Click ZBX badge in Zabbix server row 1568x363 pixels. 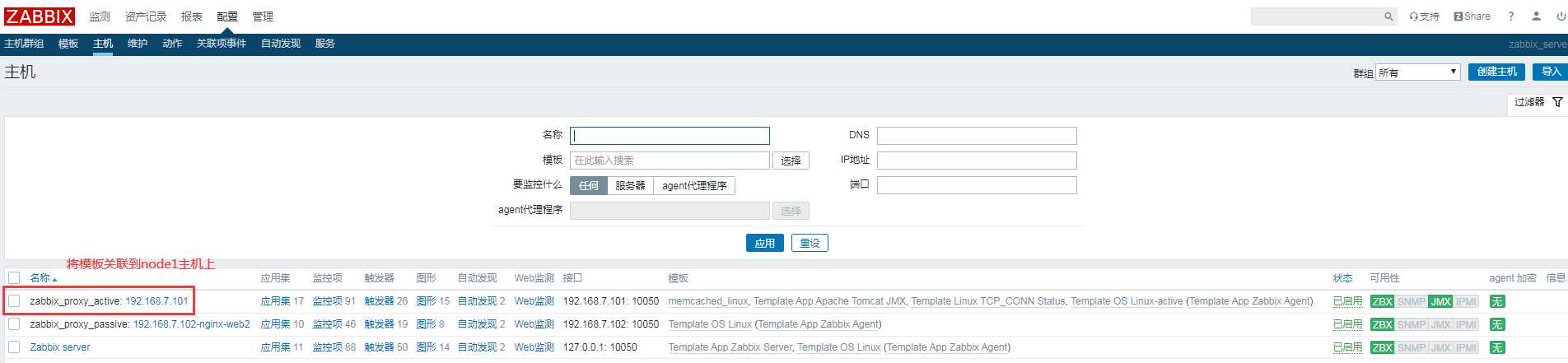1382,347
